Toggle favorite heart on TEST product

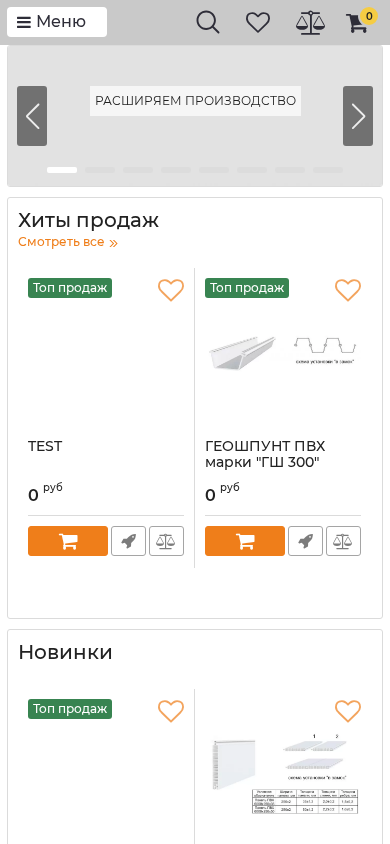[171, 290]
